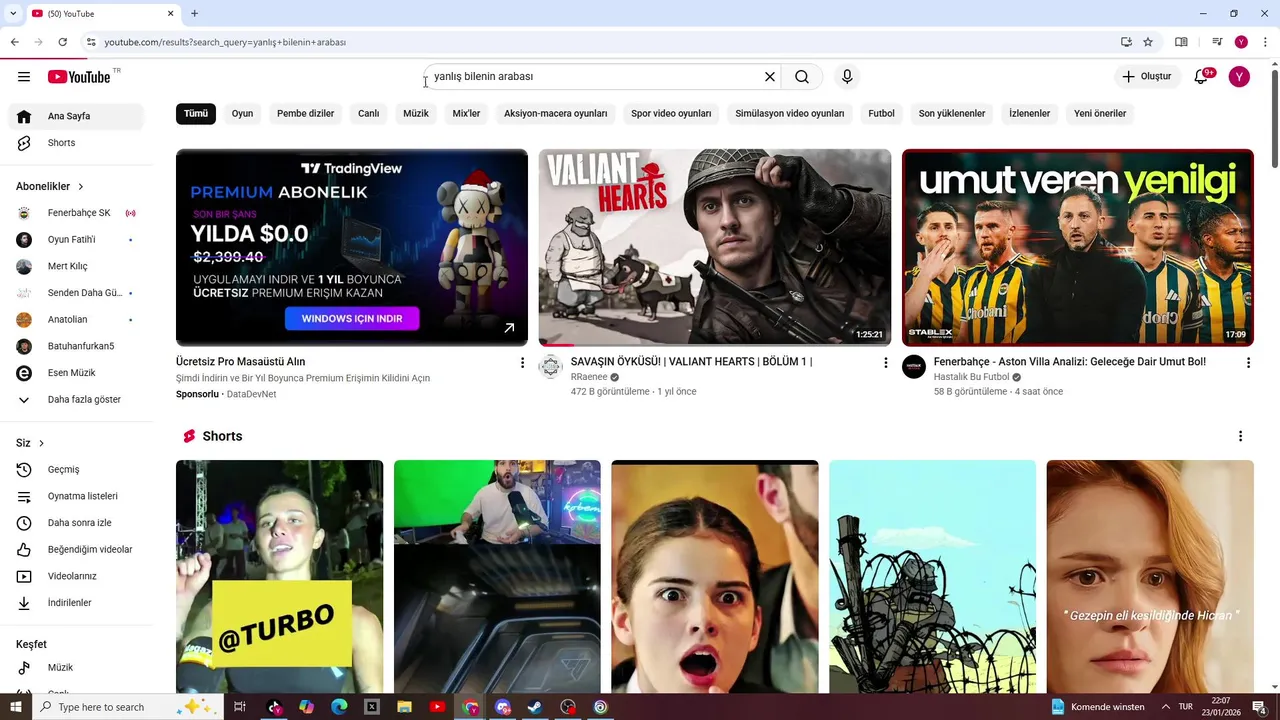Select the Müzik filter chip
This screenshot has width=1280, height=720.
(416, 114)
